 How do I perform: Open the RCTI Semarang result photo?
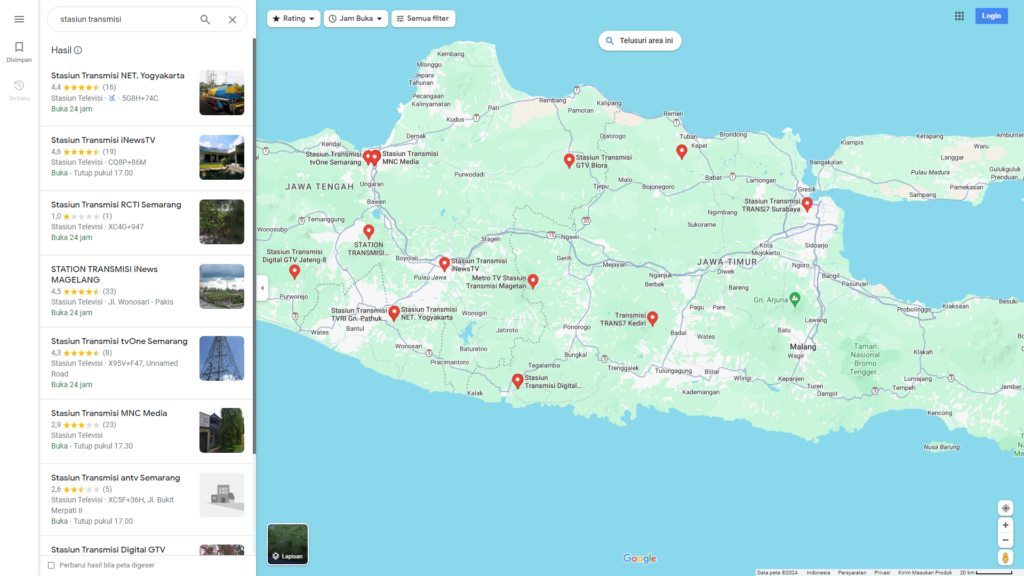click(221, 222)
